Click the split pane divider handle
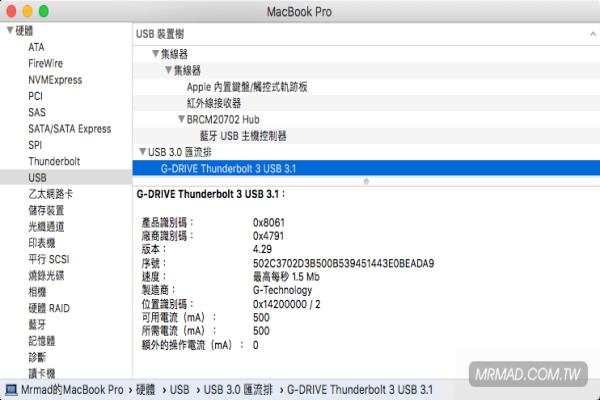Screen dimensions: 600x400 point(366,181)
